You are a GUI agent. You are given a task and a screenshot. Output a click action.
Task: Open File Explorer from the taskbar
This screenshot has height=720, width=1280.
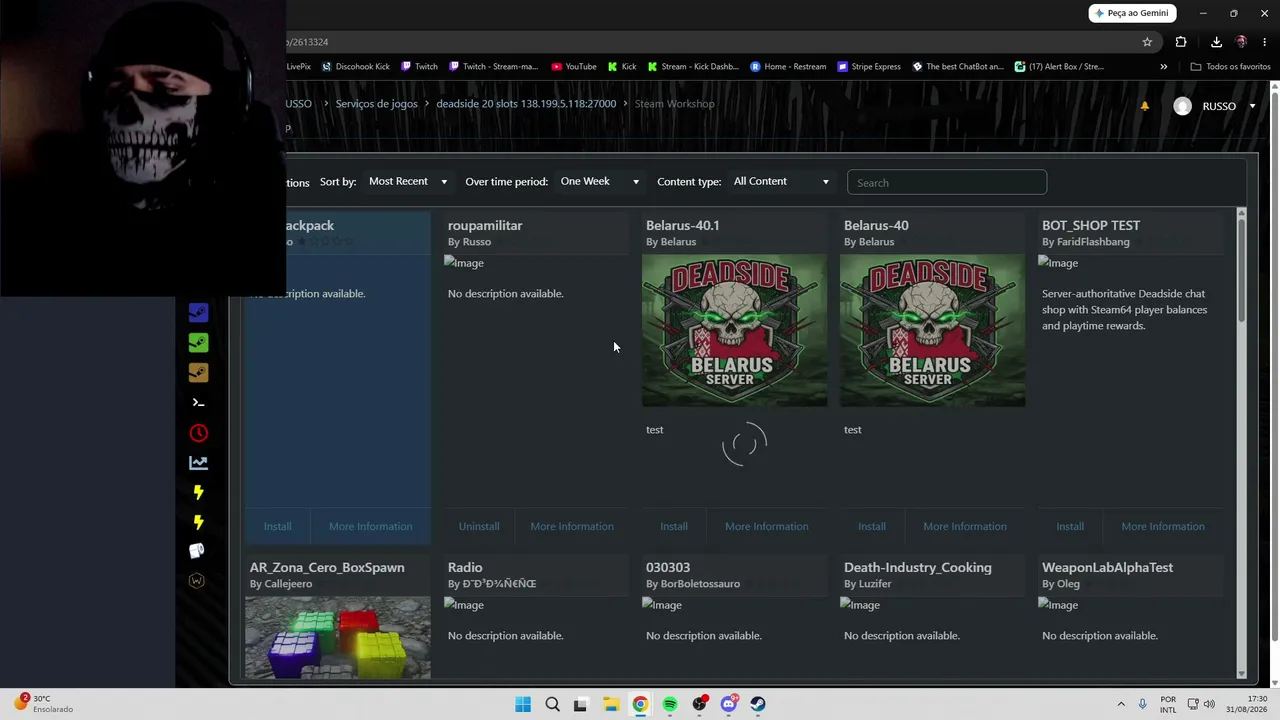[611, 704]
